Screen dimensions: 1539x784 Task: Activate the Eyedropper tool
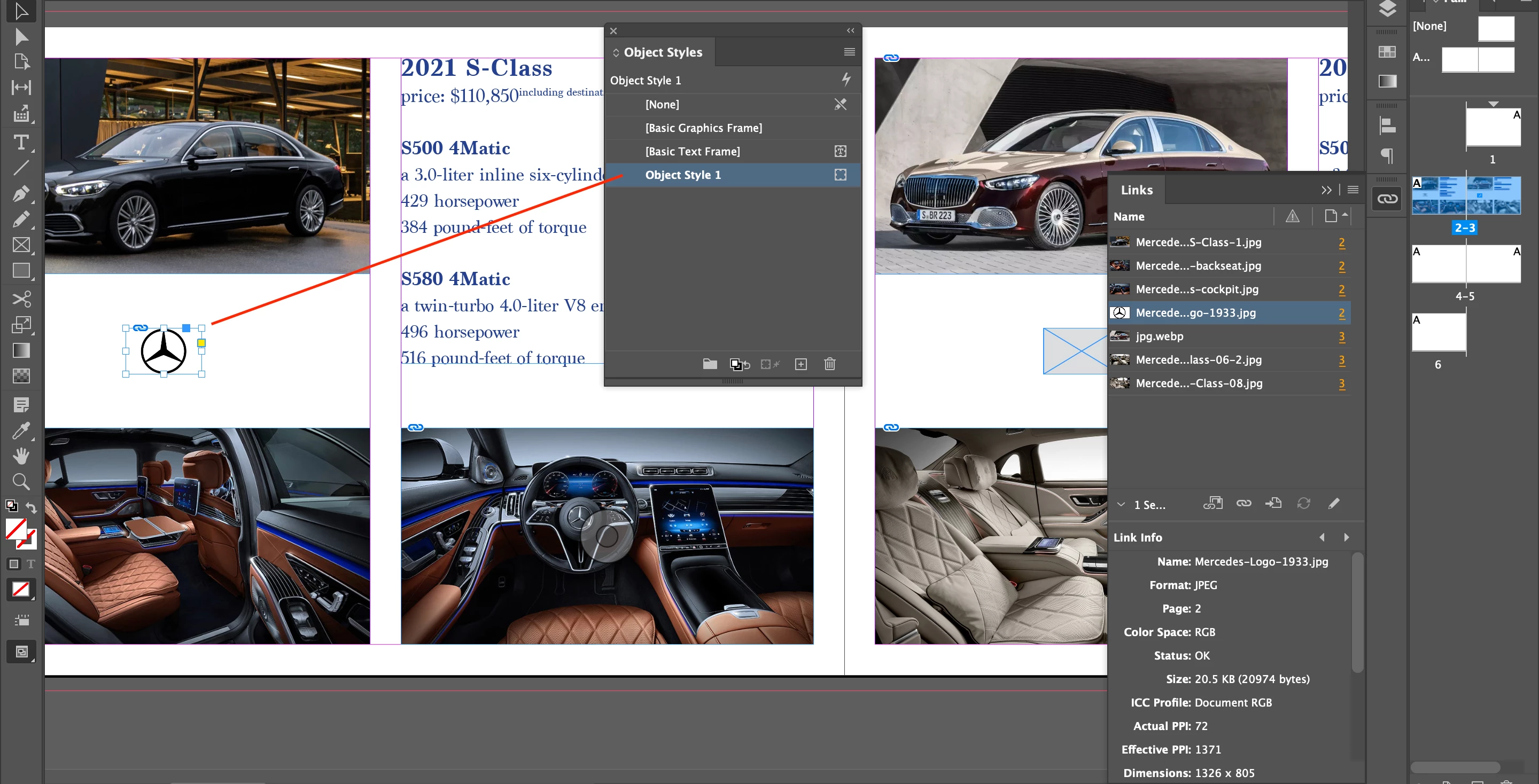pos(21,430)
